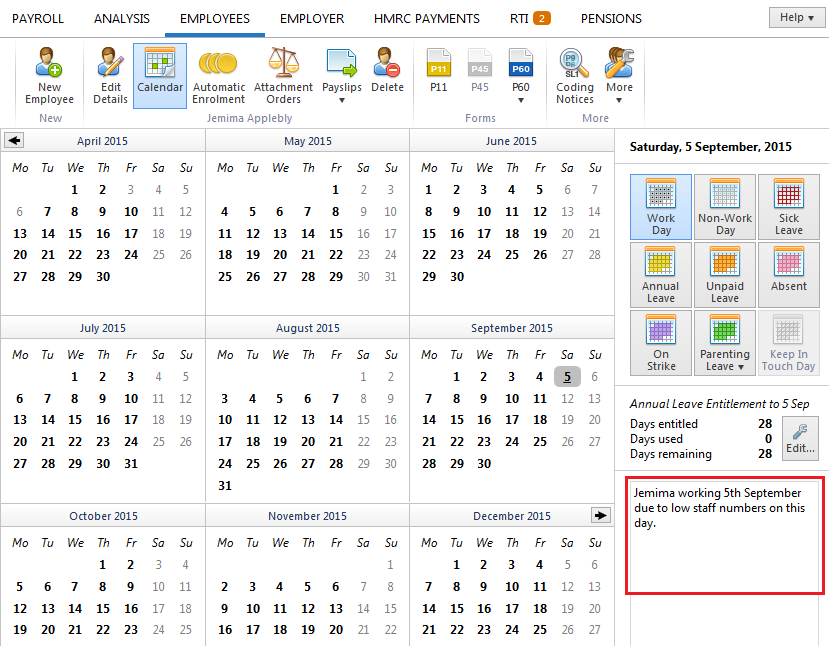Click Days remaining value 28

pos(765,454)
